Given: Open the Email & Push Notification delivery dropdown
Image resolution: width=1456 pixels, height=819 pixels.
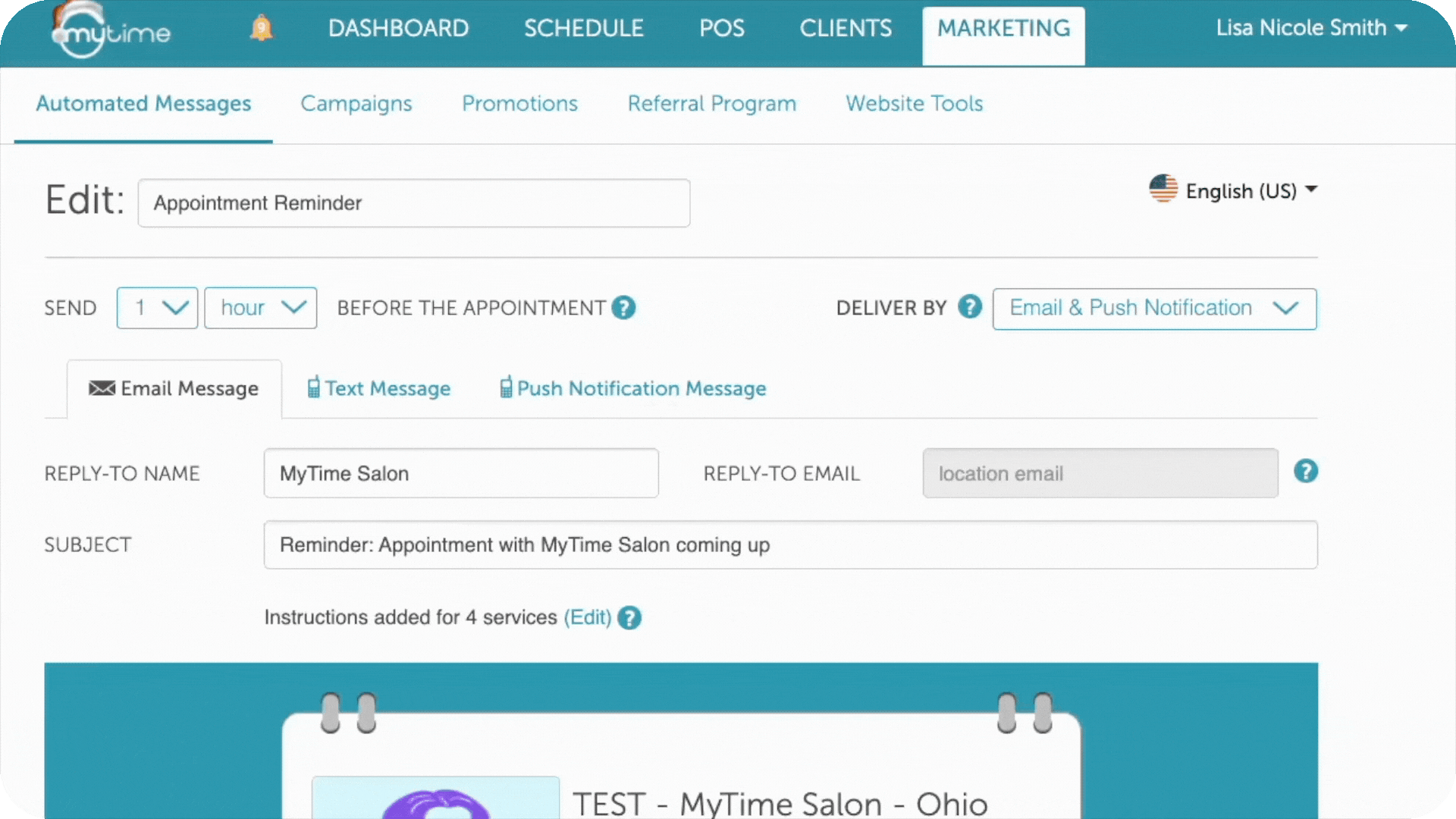Looking at the screenshot, I should point(1154,309).
